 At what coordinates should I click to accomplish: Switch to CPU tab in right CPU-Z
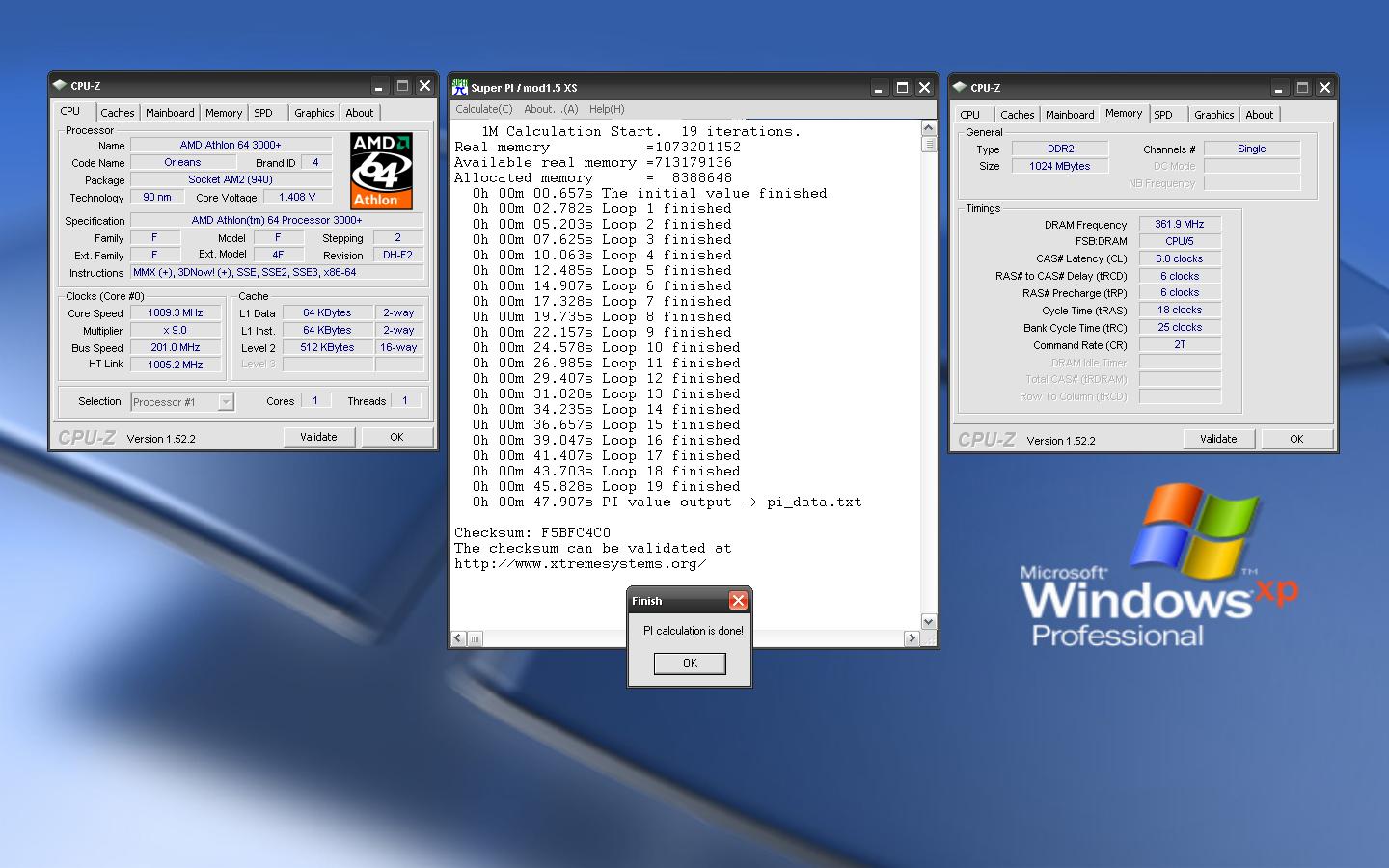click(970, 115)
